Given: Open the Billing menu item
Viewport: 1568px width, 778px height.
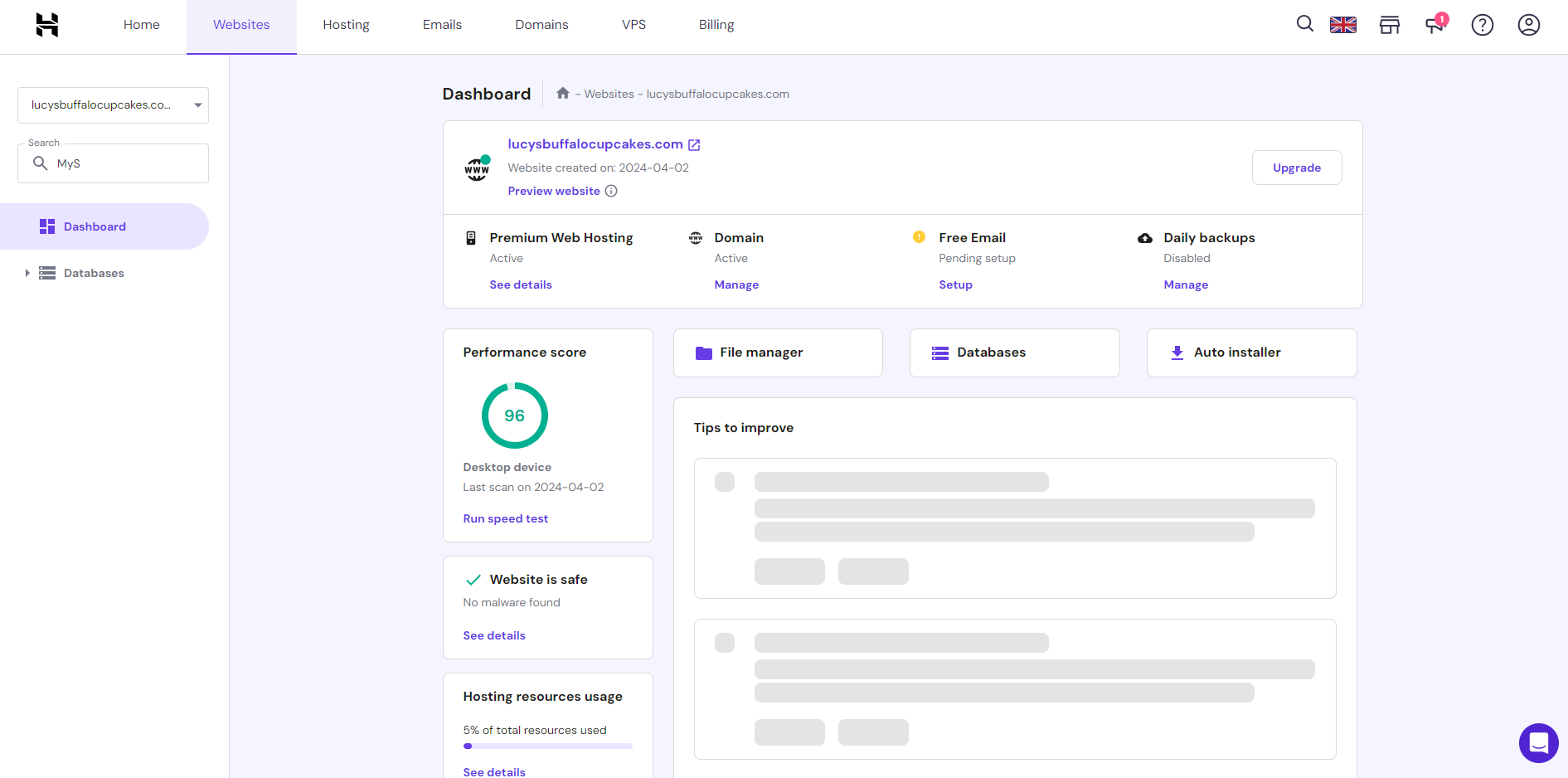Looking at the screenshot, I should tap(716, 25).
